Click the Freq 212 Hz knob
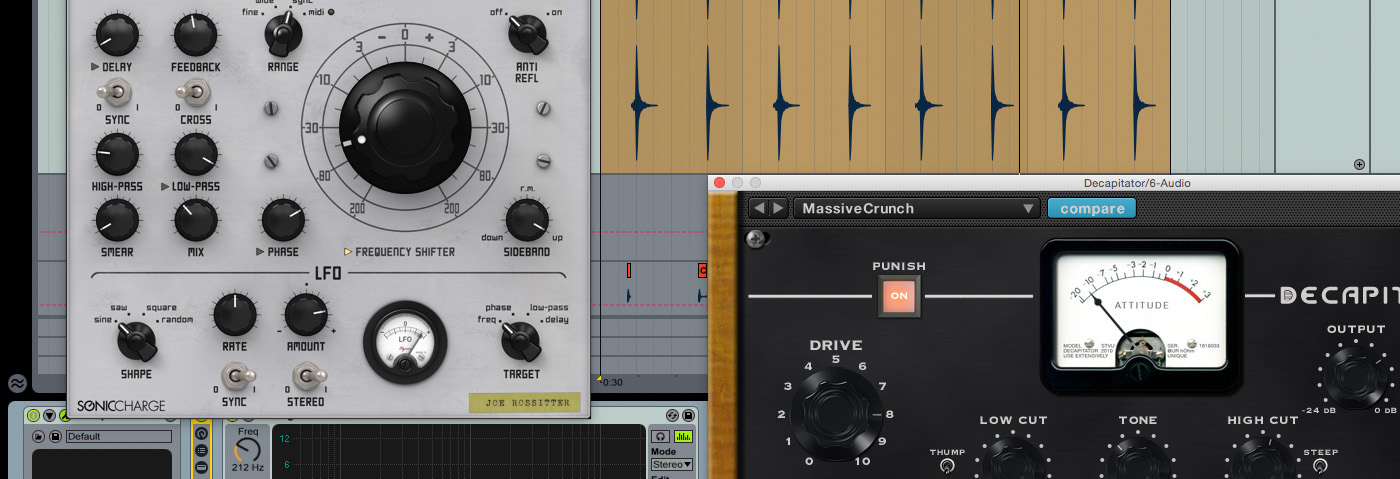 (247, 450)
